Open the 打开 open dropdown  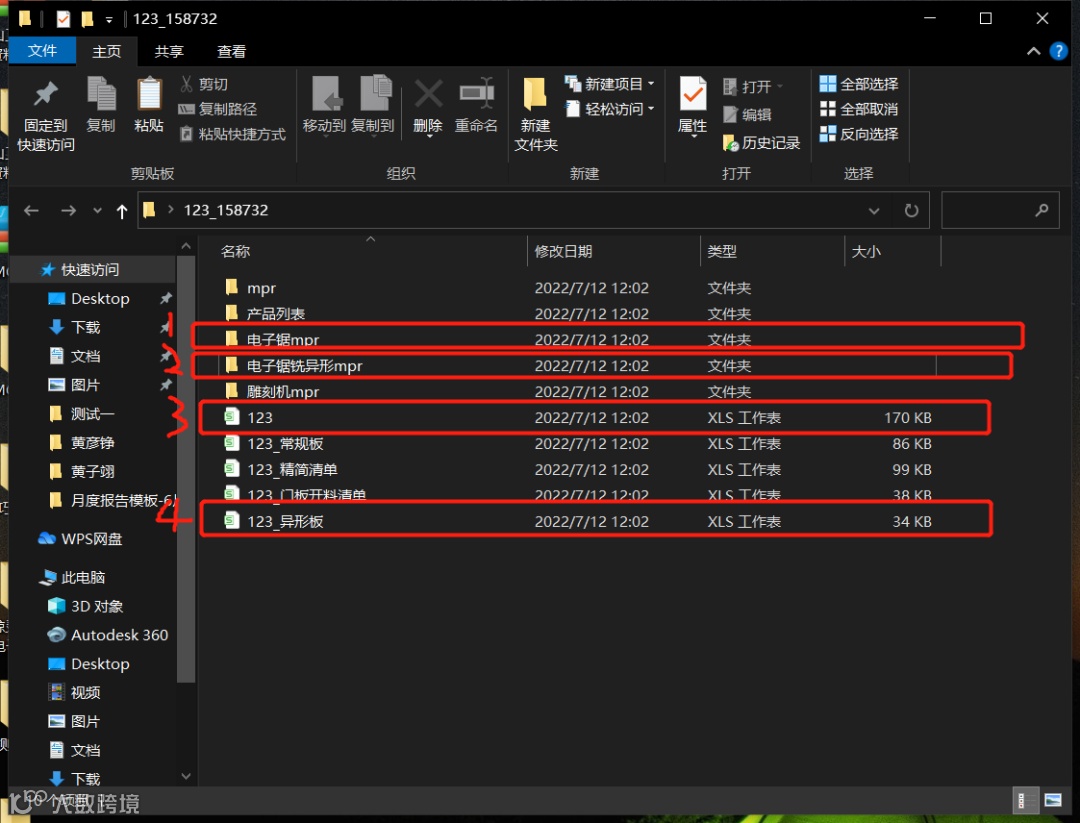[753, 87]
